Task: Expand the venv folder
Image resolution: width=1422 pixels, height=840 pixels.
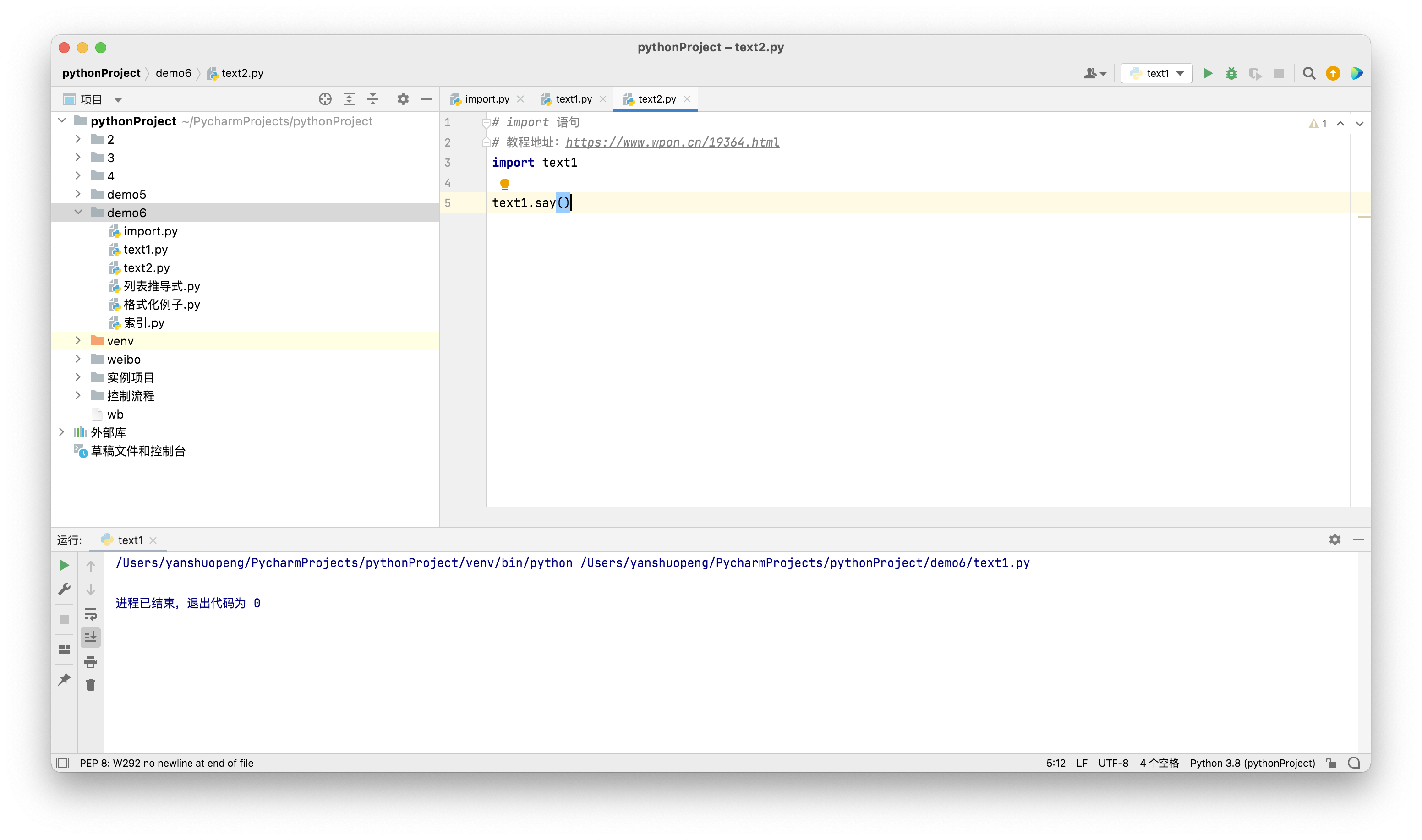Action: point(78,340)
